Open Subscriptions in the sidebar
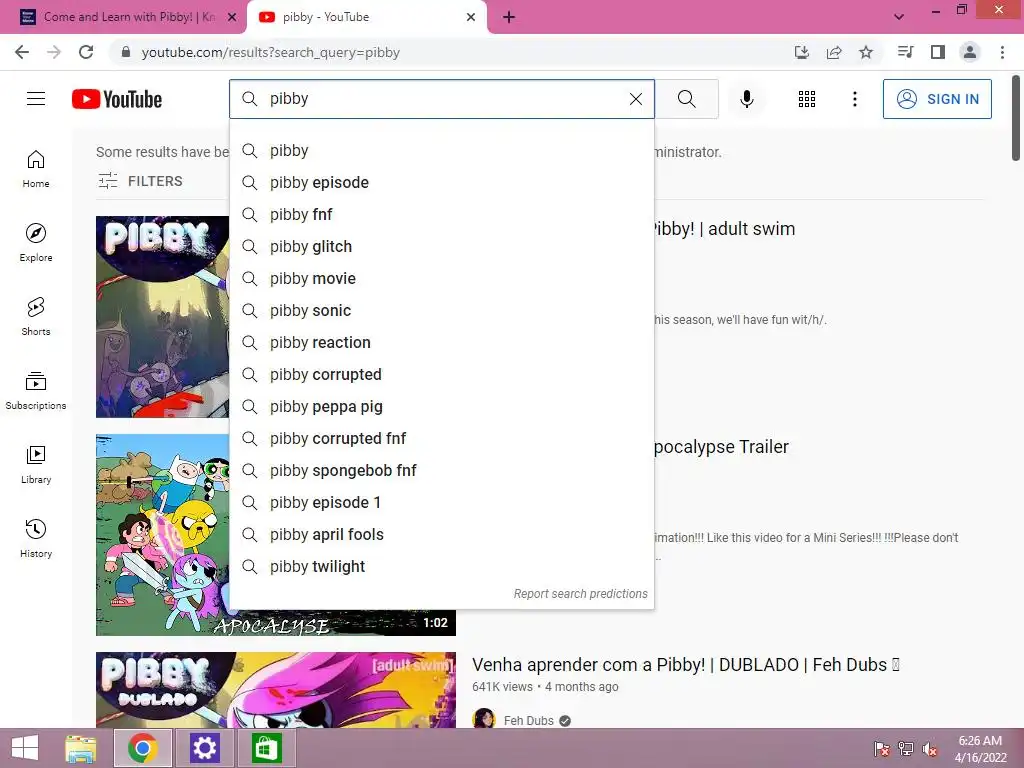The image size is (1024, 768). 36,391
